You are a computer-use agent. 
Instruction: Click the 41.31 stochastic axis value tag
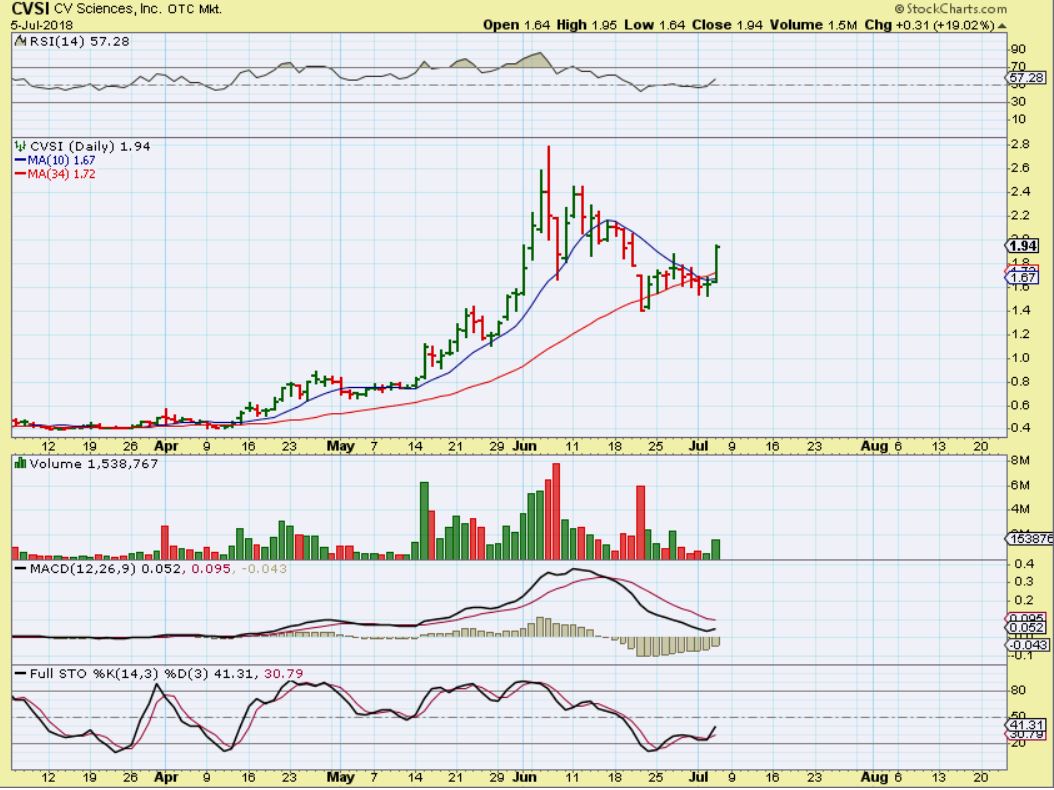[x=1026, y=725]
